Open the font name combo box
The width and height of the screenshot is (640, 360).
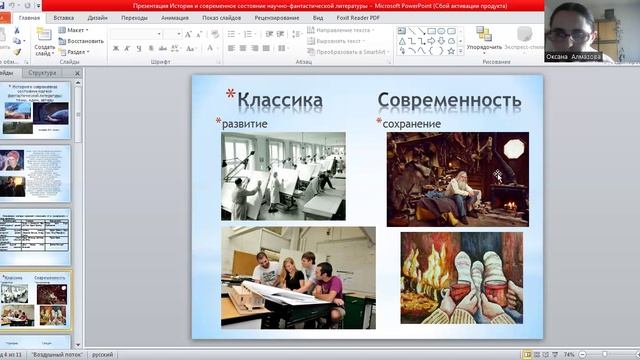(136, 34)
